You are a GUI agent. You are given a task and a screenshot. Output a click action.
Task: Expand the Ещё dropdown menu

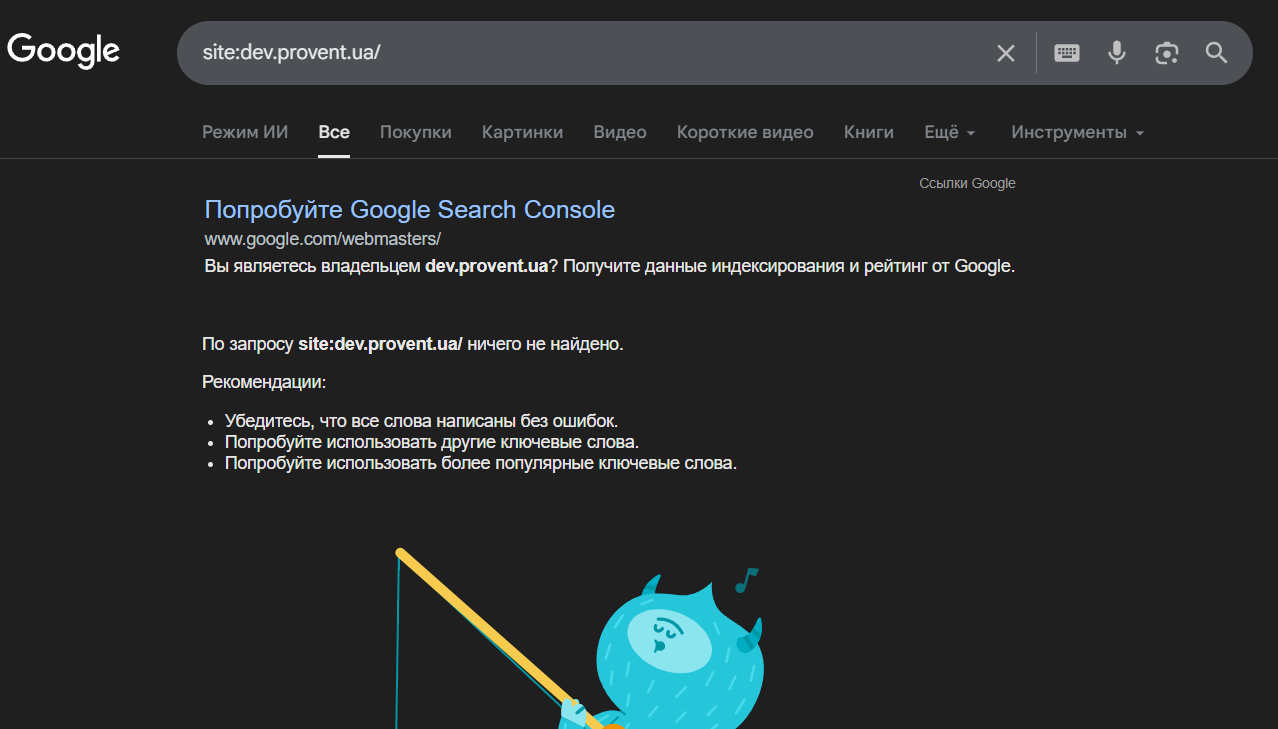[x=950, y=132]
